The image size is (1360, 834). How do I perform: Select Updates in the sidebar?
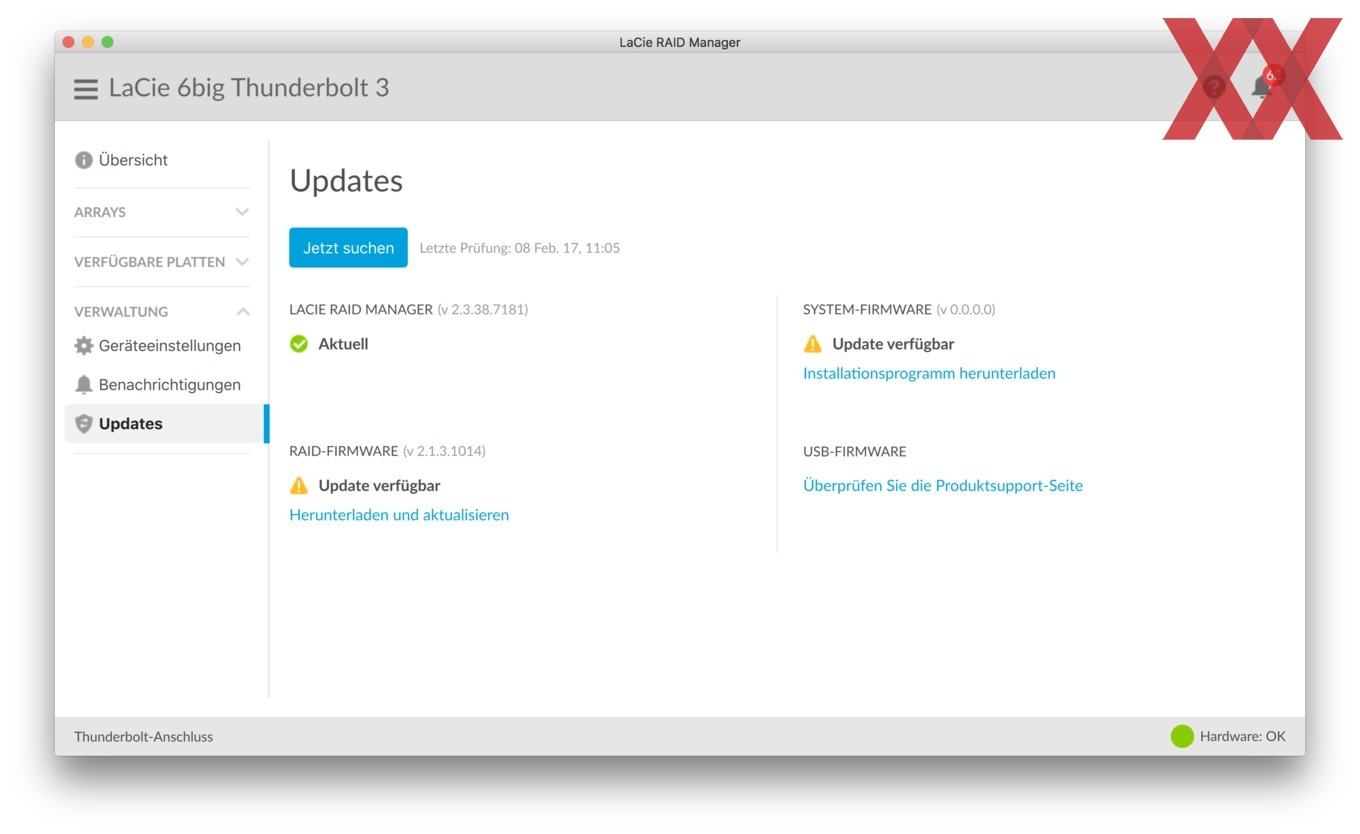[x=166, y=424]
